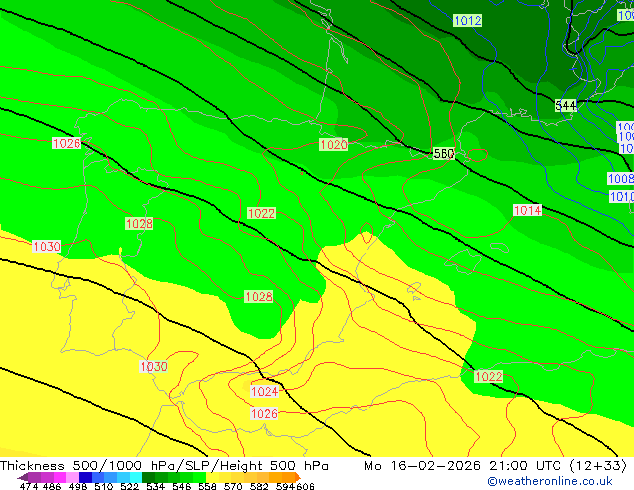Screen dimensions: 634x490
Task: Click the dark green legend swatch above 534
Action: pyautogui.click(x=148, y=477)
